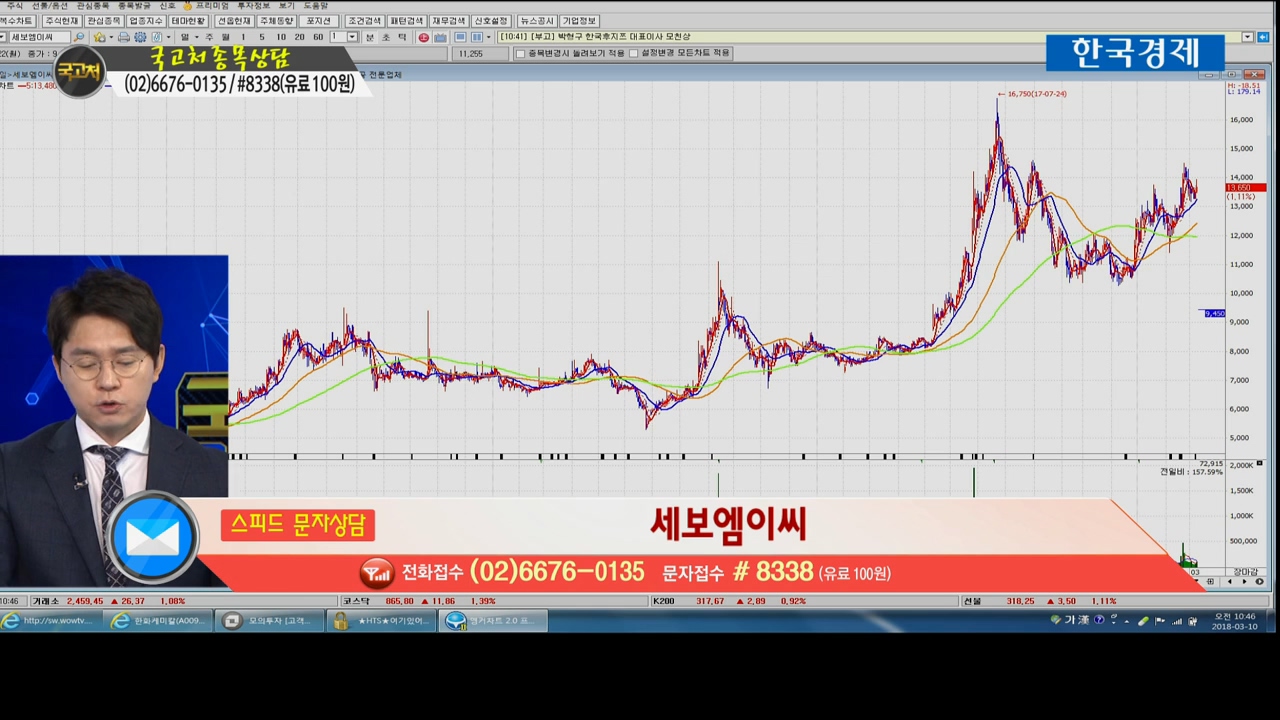Enable 종목변경시 늘려보기 적용 checkbox
This screenshot has width=1280, height=720.
click(x=520, y=53)
